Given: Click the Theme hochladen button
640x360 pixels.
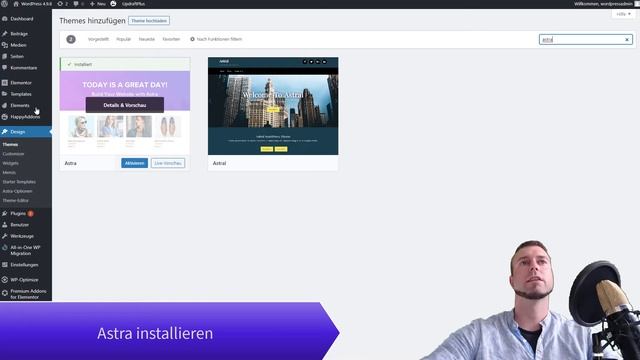Looking at the screenshot, I should click(x=149, y=20).
